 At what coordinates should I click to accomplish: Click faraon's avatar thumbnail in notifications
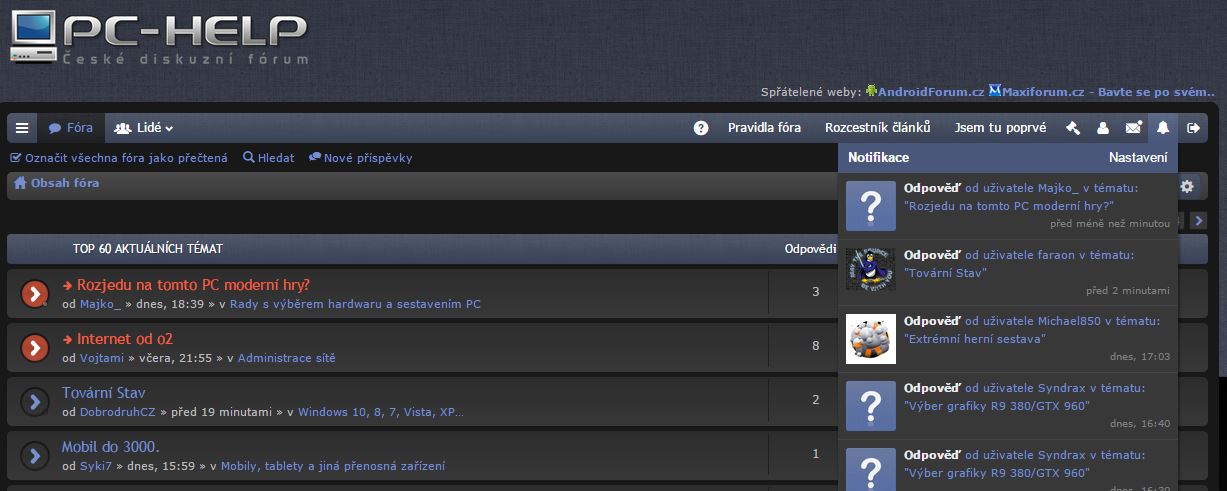point(870,270)
